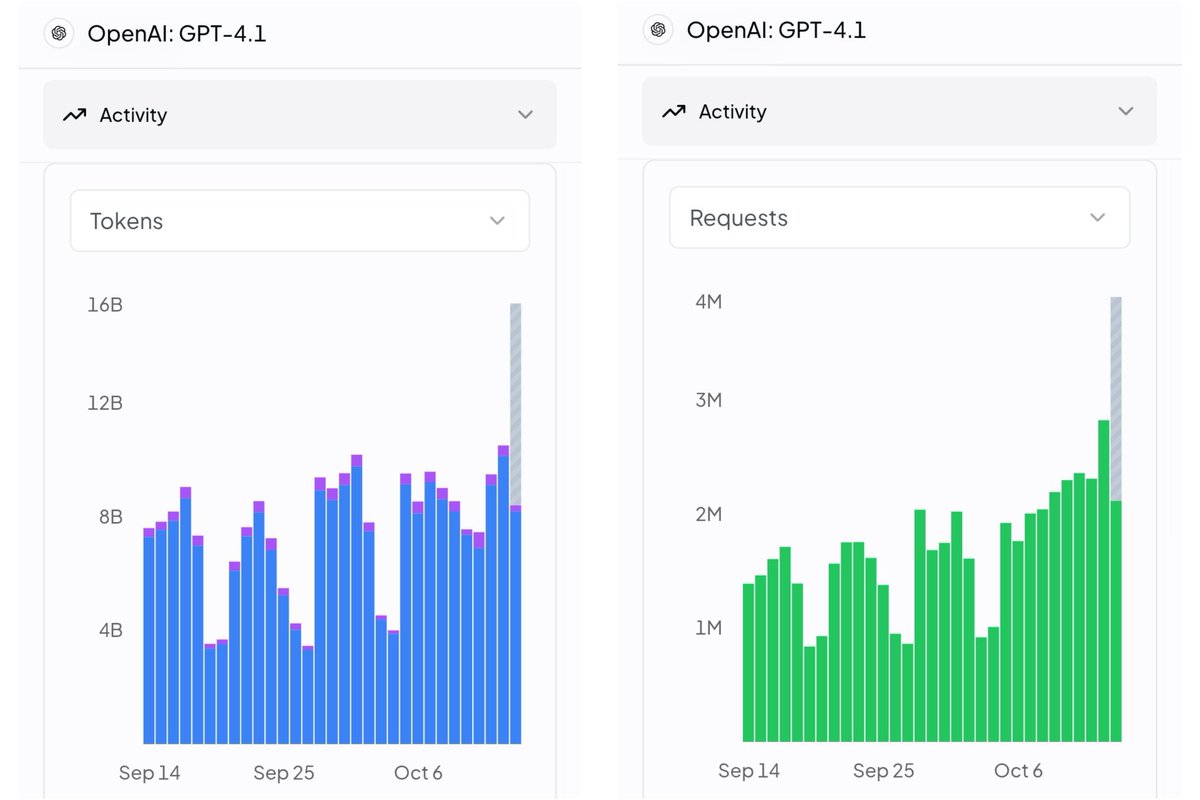Click the Activity label in right panel
Screen dimensions: 1200x800
[732, 112]
